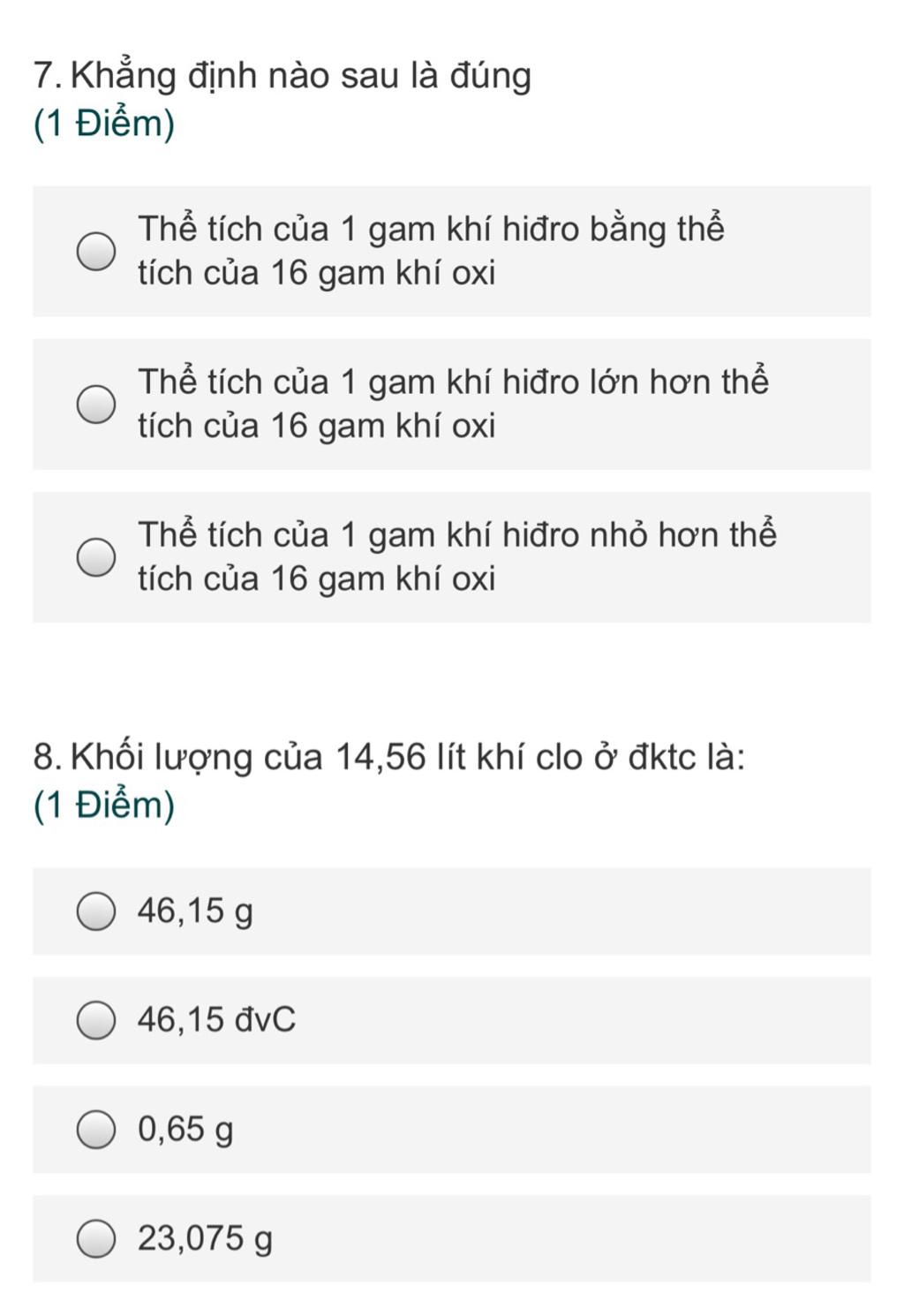Click answer text 'bằng thể tích của 16 gam khí oxi'

click(x=431, y=251)
